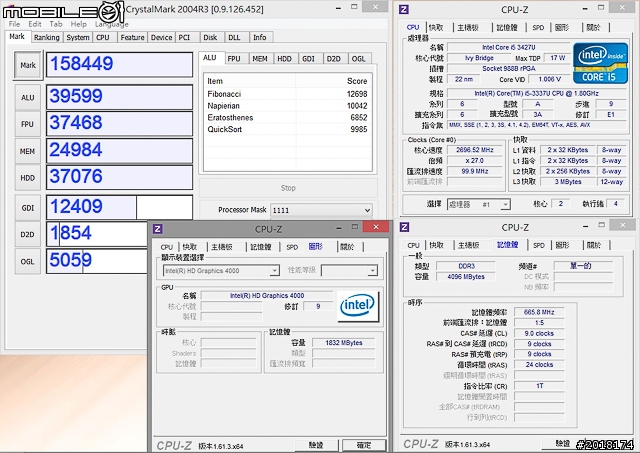Select the Fibonacci score row
Viewport: 640px width, 453px height.
(287, 94)
